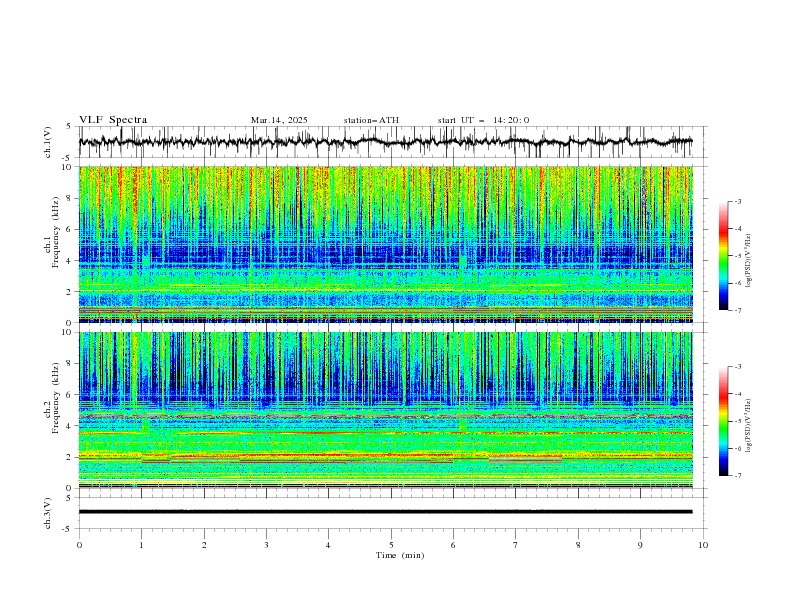
Task: Click the "2" tick on ch.2 frequency axis
Action: pyautogui.click(x=69, y=457)
